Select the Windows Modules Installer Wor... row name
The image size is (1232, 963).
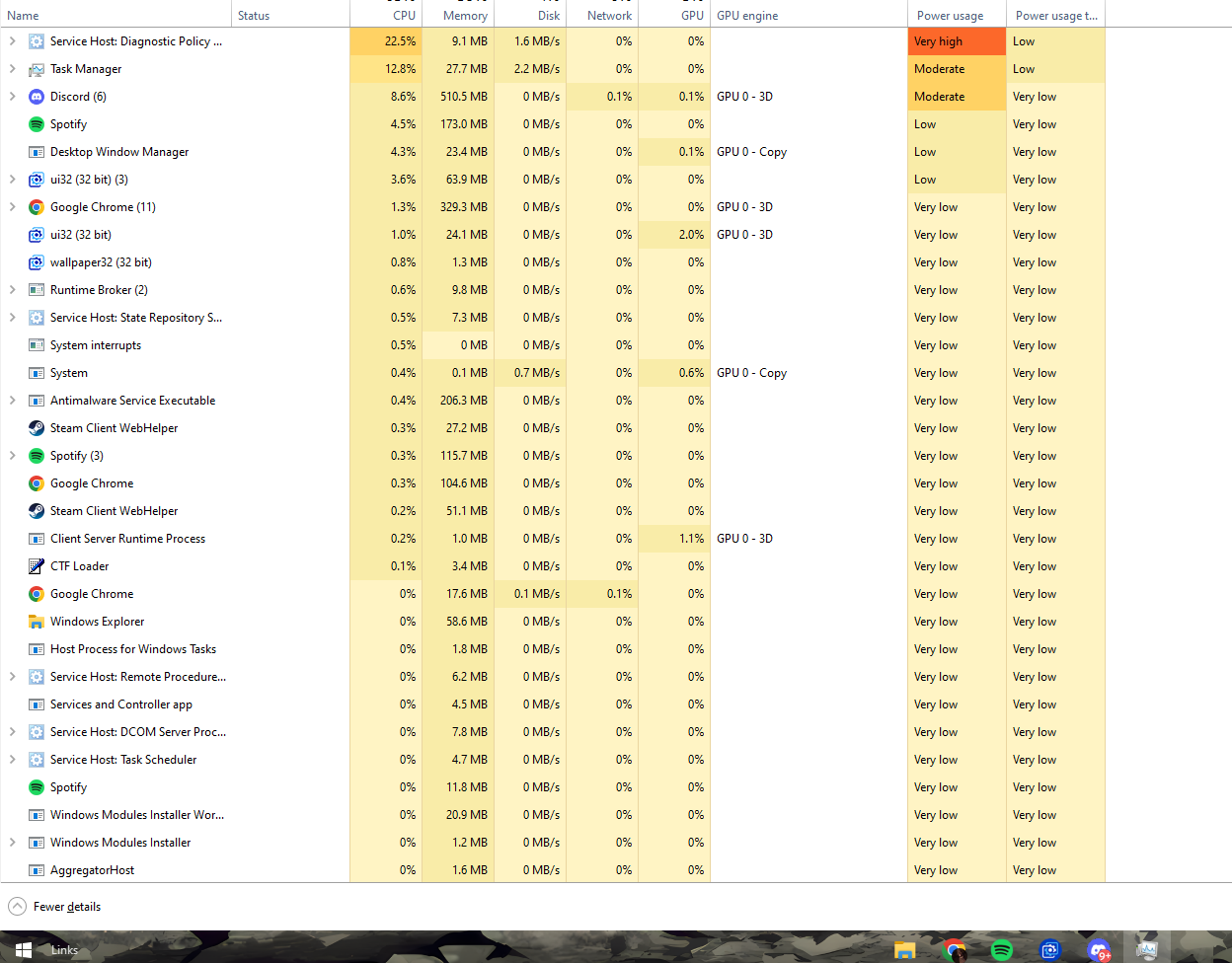(x=137, y=815)
